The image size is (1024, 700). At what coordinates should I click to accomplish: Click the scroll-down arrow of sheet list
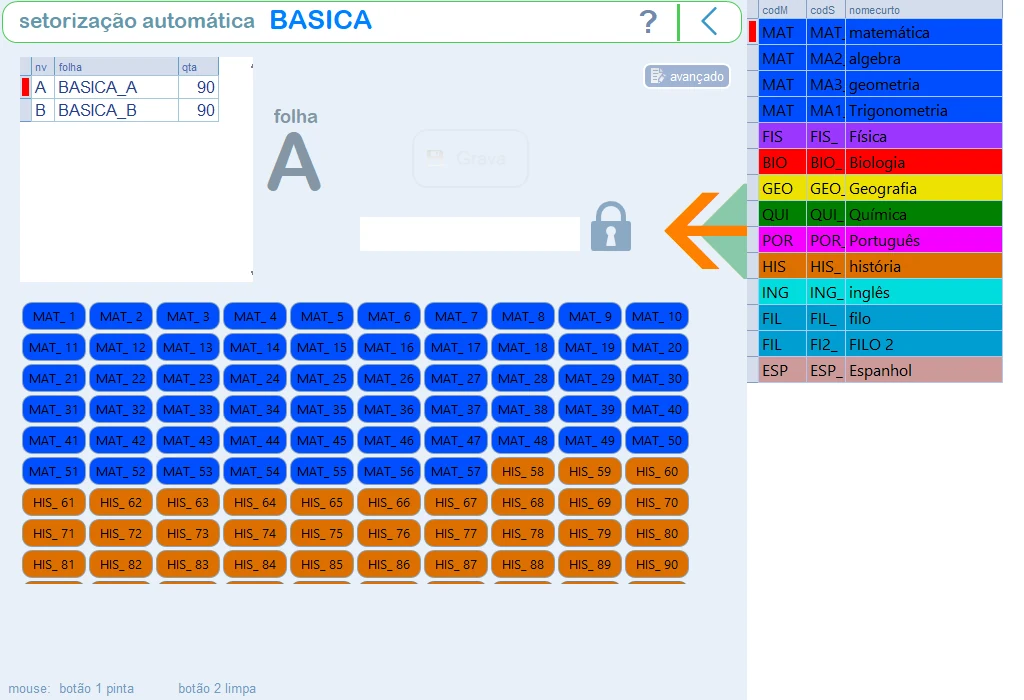[251, 273]
